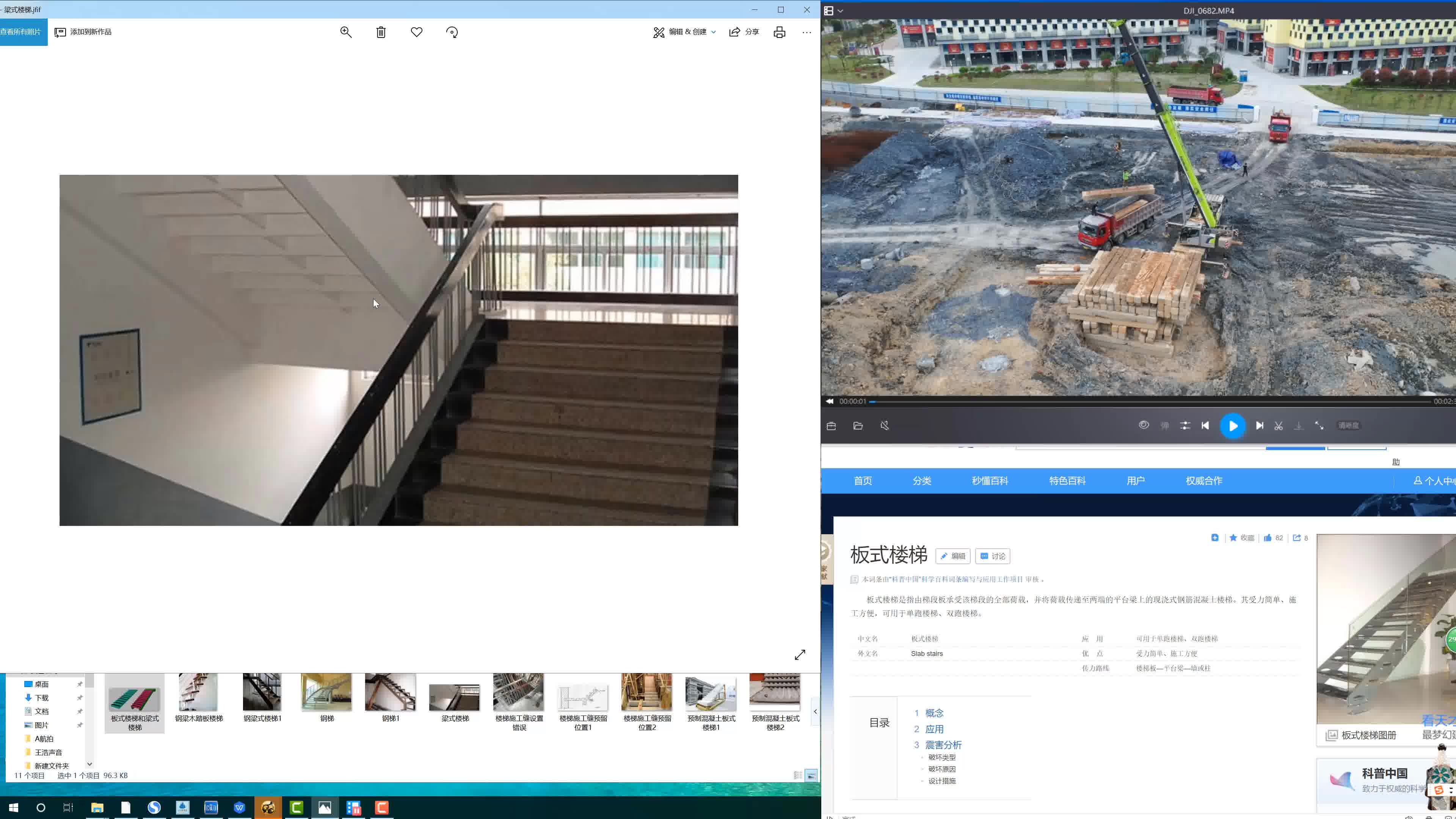1456x819 pixels.
Task: Expand the Explorer preview pane chevron
Action: (x=815, y=712)
